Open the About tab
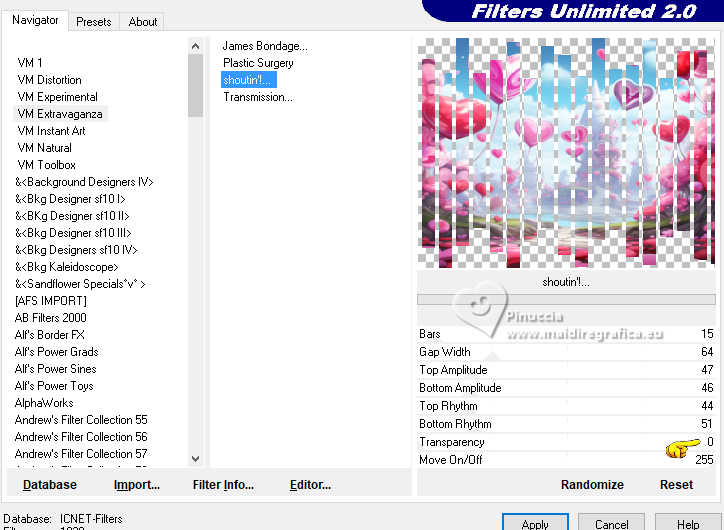Image resolution: width=724 pixels, height=530 pixels. 143,22
